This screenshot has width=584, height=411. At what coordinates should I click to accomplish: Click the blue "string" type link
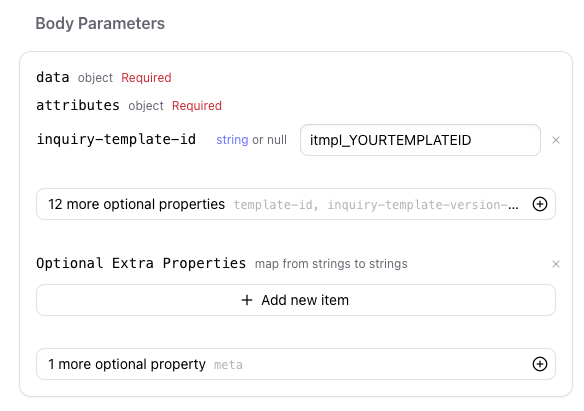pyautogui.click(x=232, y=140)
